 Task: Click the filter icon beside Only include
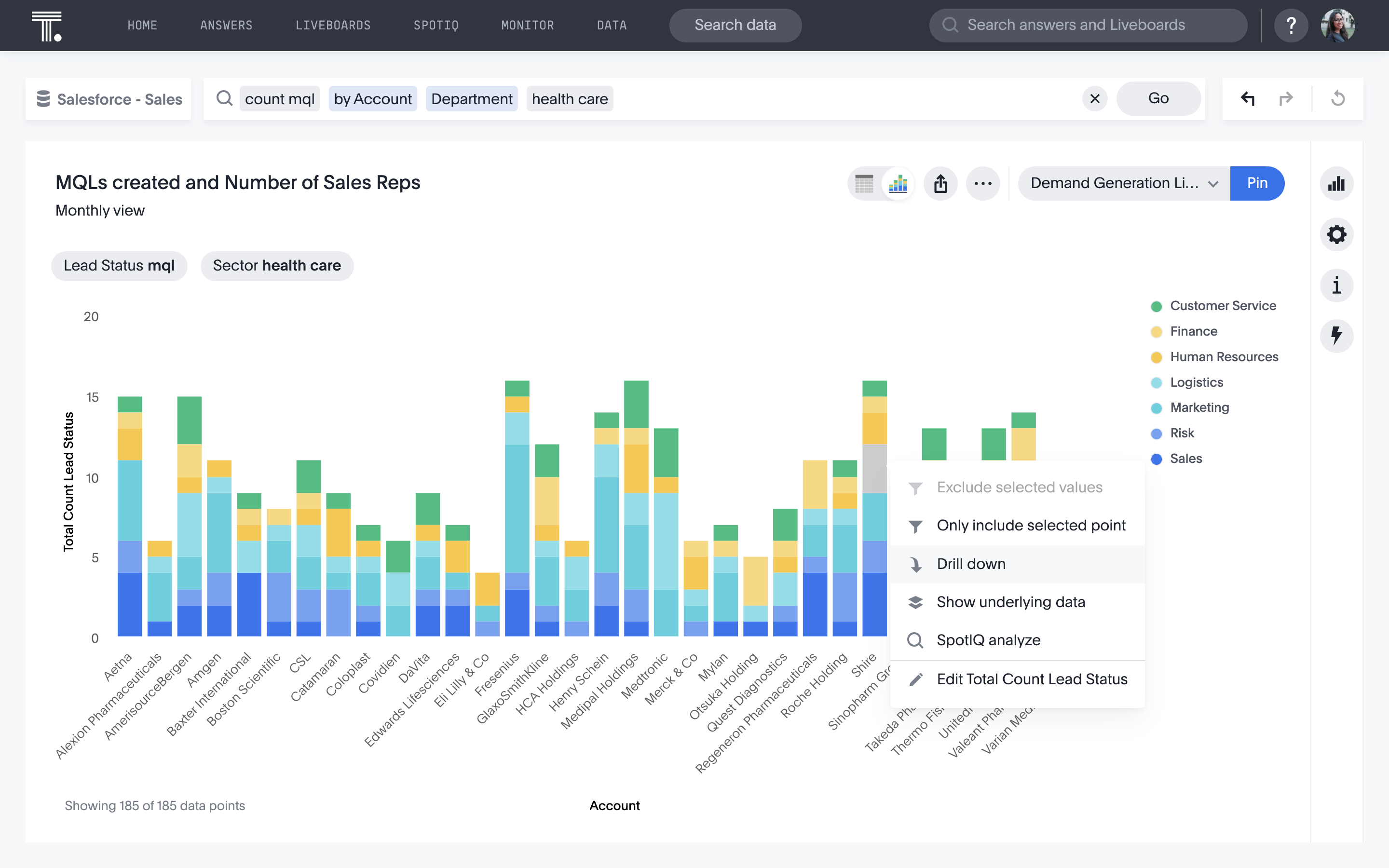coord(915,526)
